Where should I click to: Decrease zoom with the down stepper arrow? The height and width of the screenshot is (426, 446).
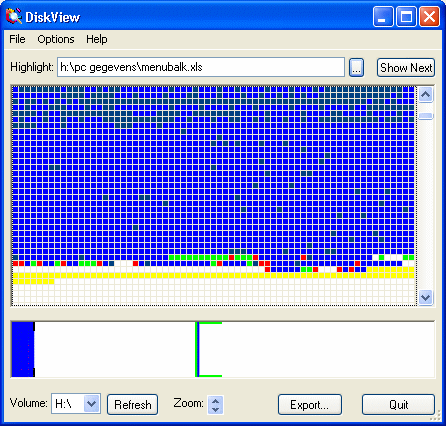[x=215, y=409]
